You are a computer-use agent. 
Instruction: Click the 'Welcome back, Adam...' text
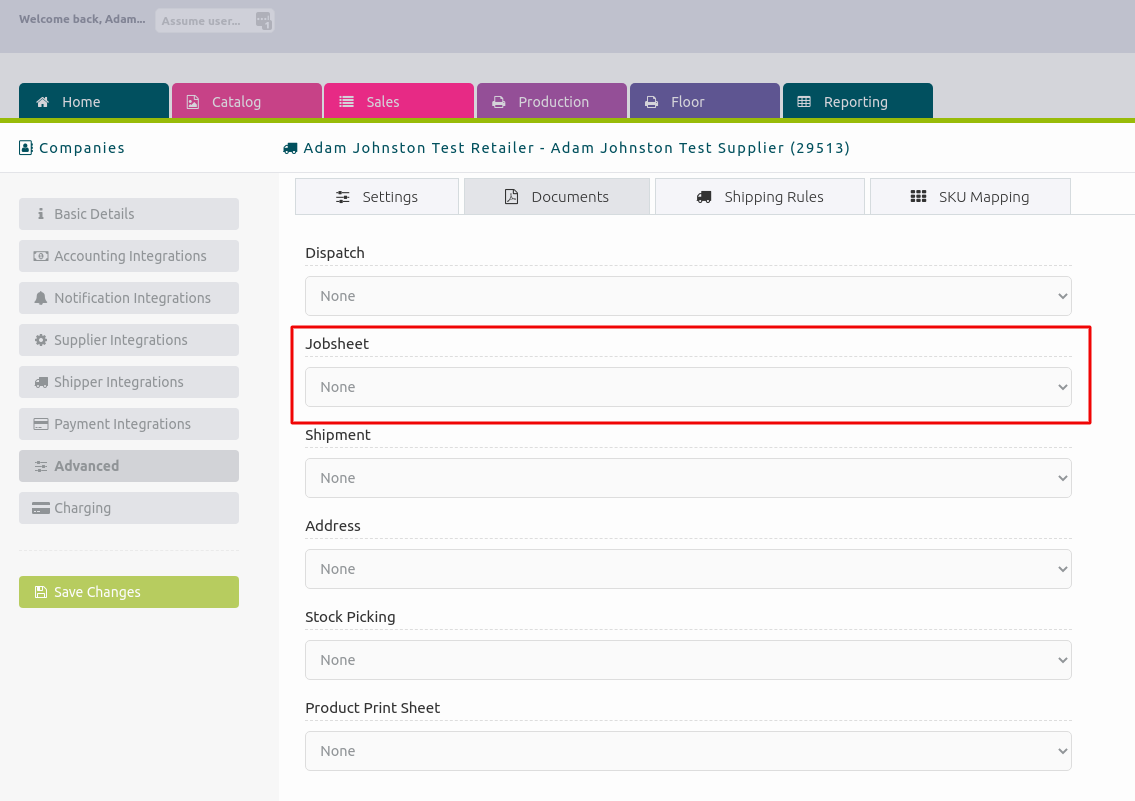tap(82, 20)
